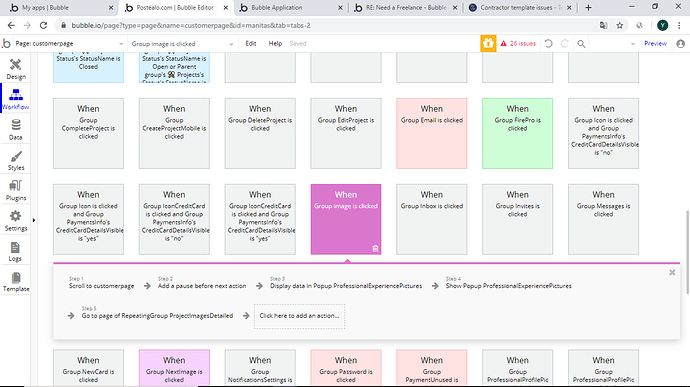This screenshot has height=387, width=690.
Task: Open the Logs section
Action: 15,251
